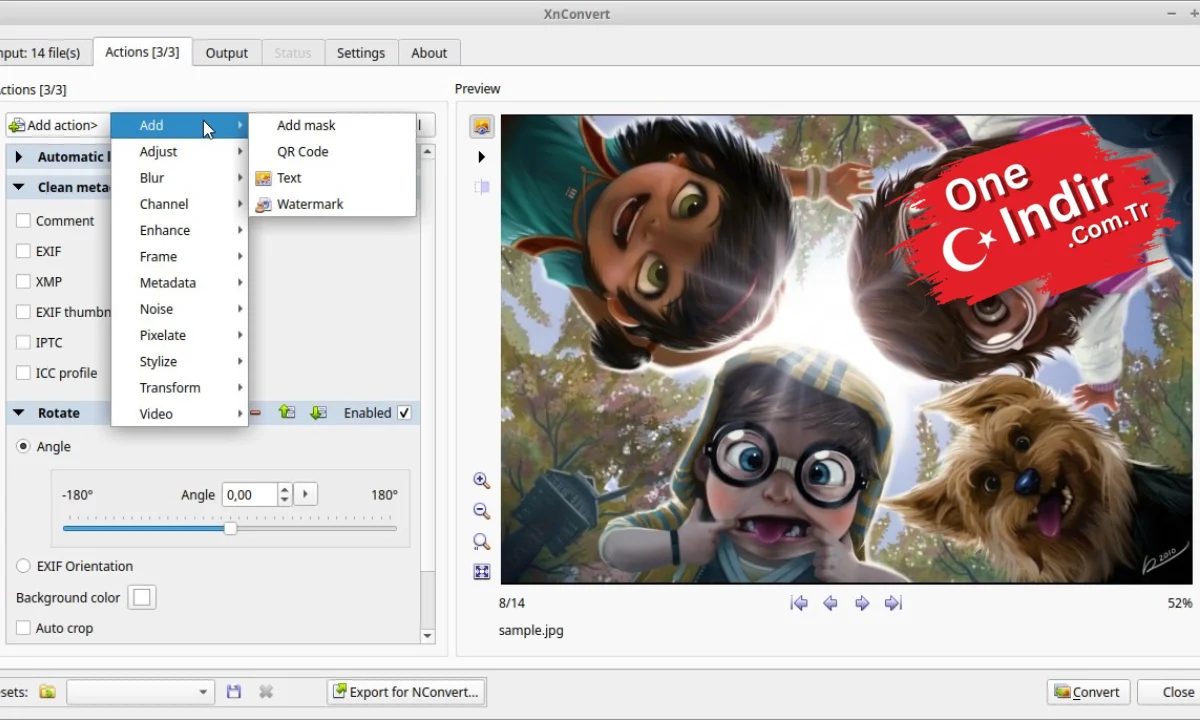This screenshot has width=1200, height=720.
Task: Open the Metadata submenu
Action: [x=180, y=283]
